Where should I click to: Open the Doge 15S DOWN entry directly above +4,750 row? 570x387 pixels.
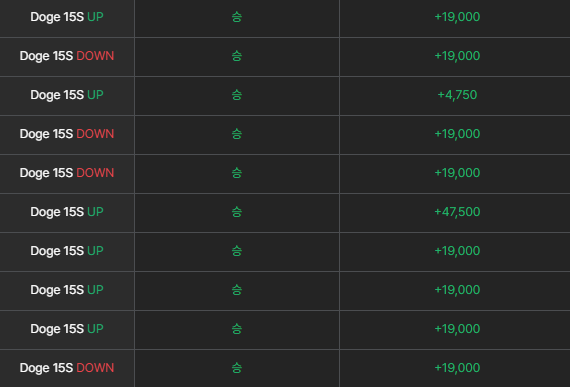[67, 56]
